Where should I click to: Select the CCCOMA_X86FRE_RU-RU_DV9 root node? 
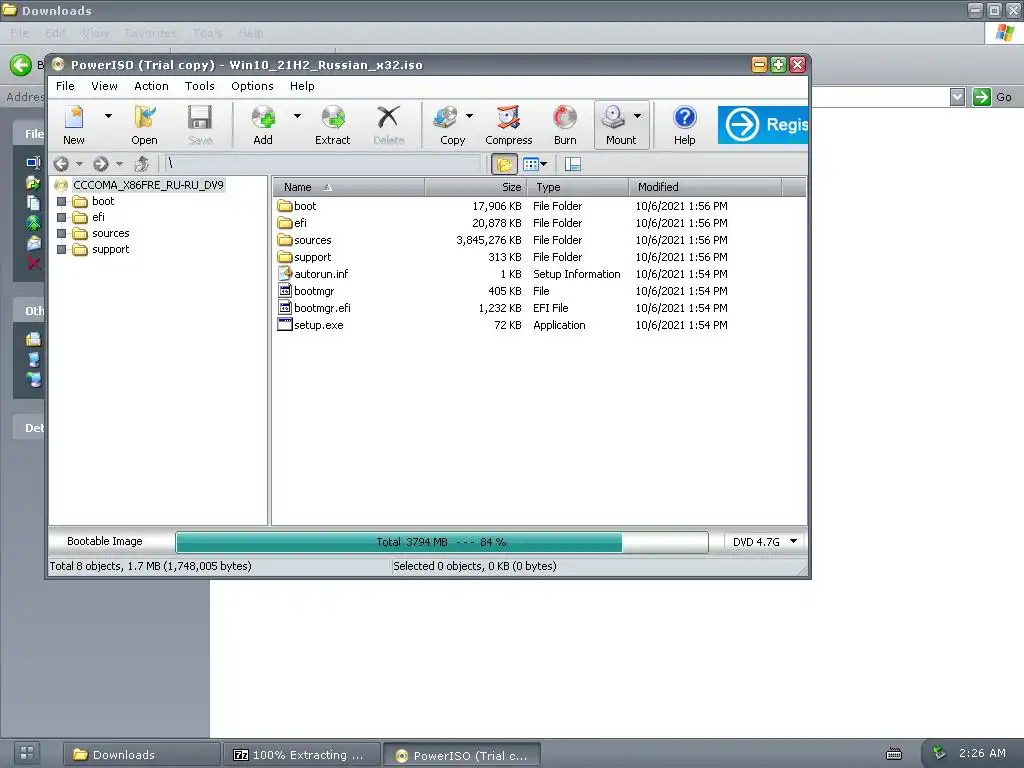coord(148,185)
